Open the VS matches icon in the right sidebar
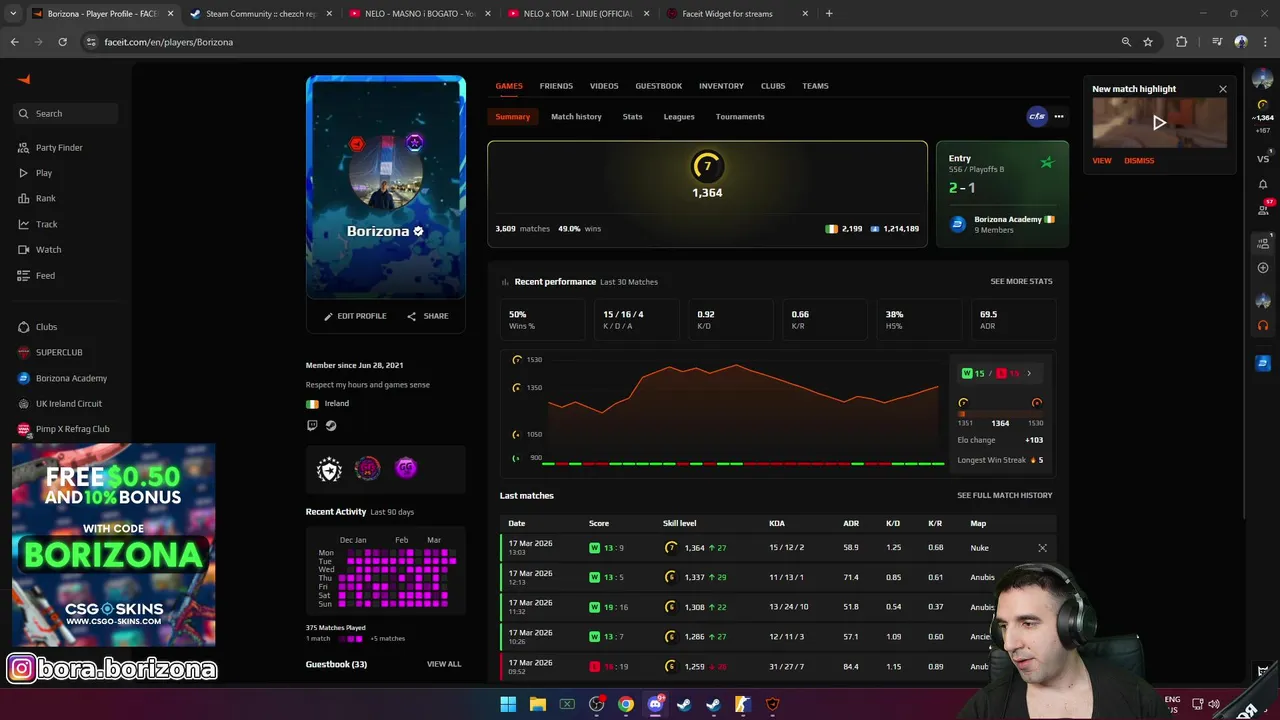This screenshot has width=1280, height=720. (x=1263, y=159)
